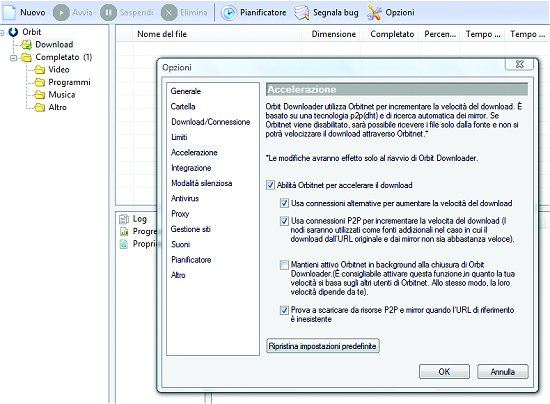The width and height of the screenshot is (550, 404).
Task: Open Opzioni tools icon in toolbar
Action: tap(374, 13)
